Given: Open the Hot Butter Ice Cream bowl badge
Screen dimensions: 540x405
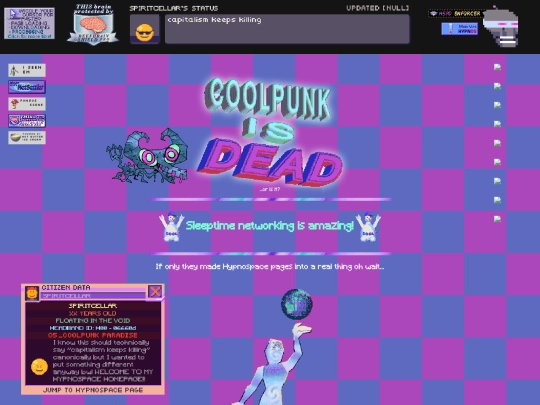Looking at the screenshot, I should click(27, 138).
